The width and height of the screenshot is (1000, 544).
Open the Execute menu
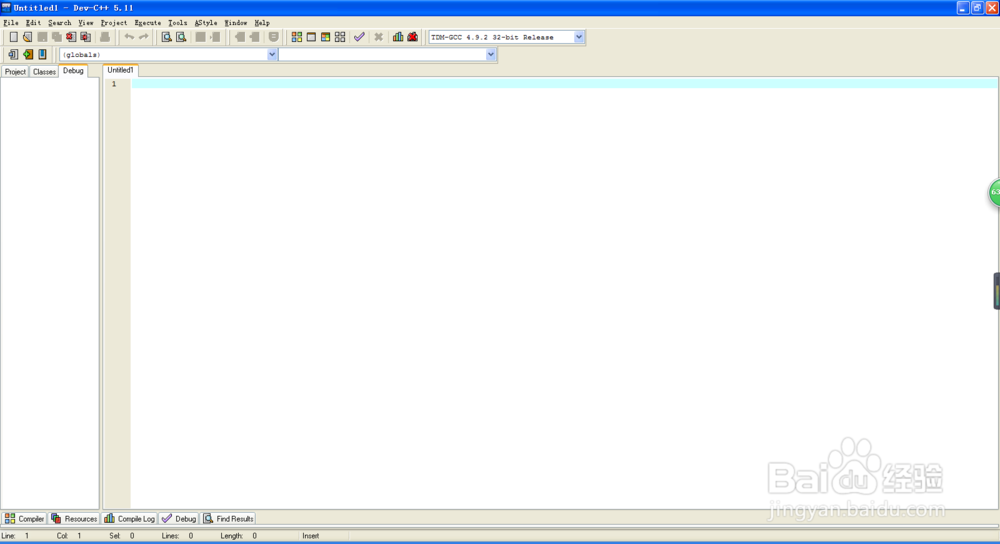(x=147, y=22)
